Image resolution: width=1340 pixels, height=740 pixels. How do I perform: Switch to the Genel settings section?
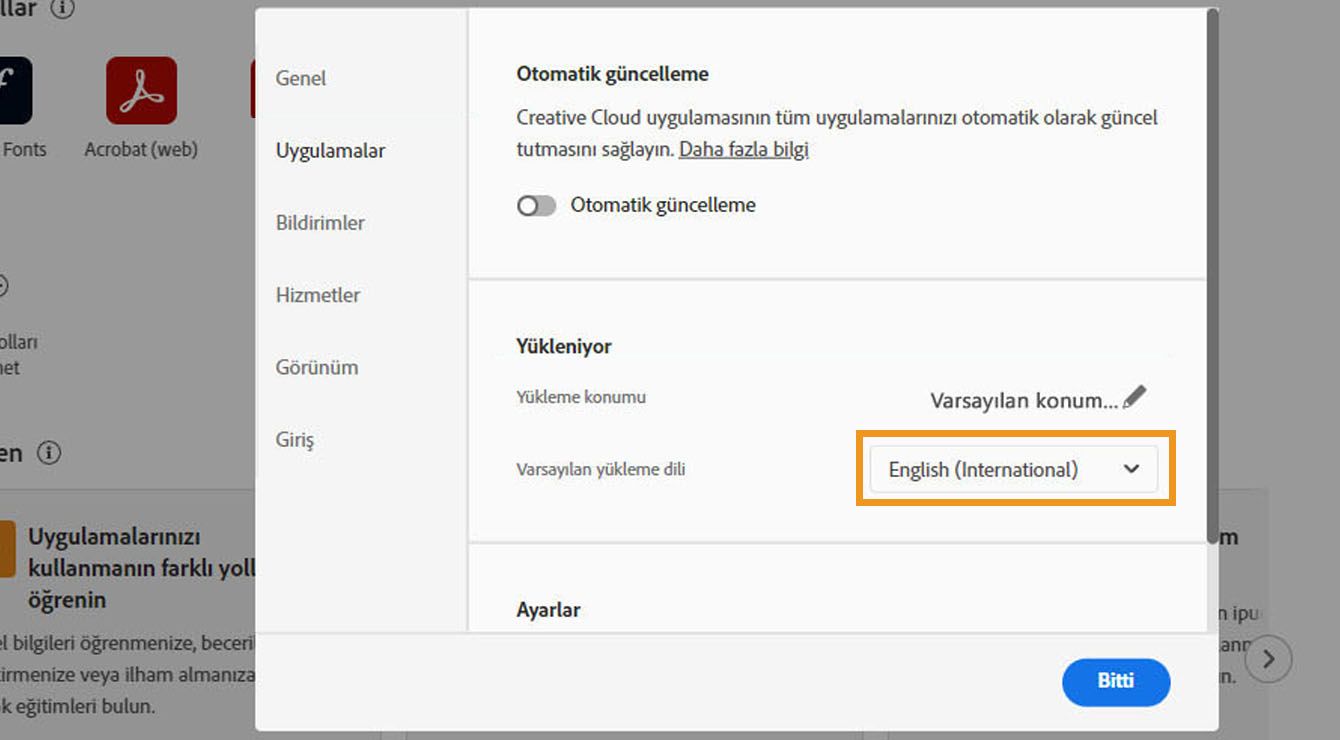(x=300, y=78)
